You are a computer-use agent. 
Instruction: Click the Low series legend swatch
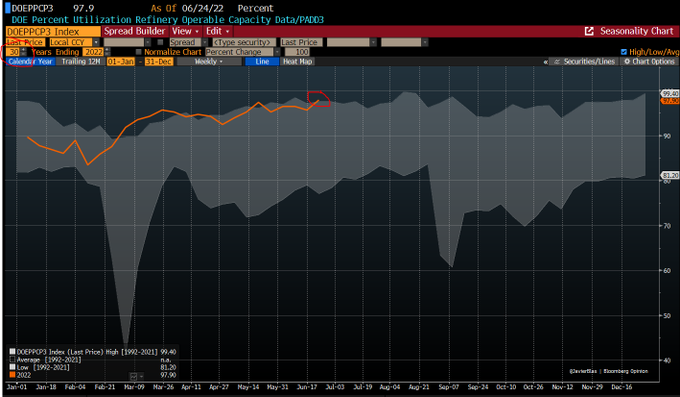click(13, 367)
